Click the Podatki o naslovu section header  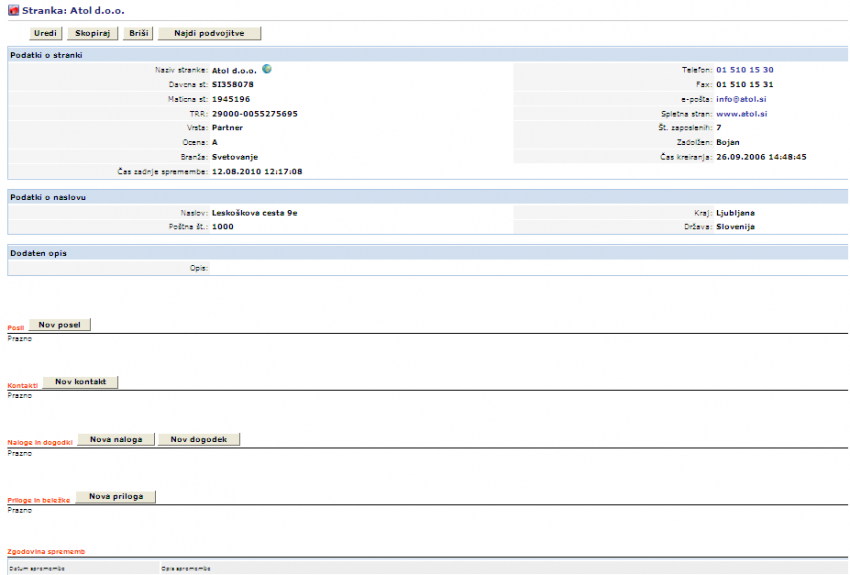[x=47, y=197]
